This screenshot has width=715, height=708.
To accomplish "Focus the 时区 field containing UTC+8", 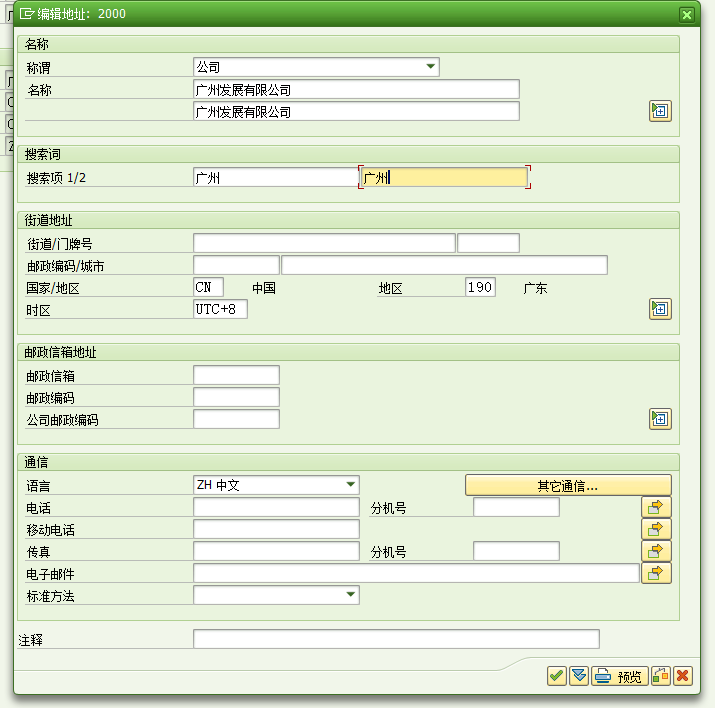I will pos(220,309).
